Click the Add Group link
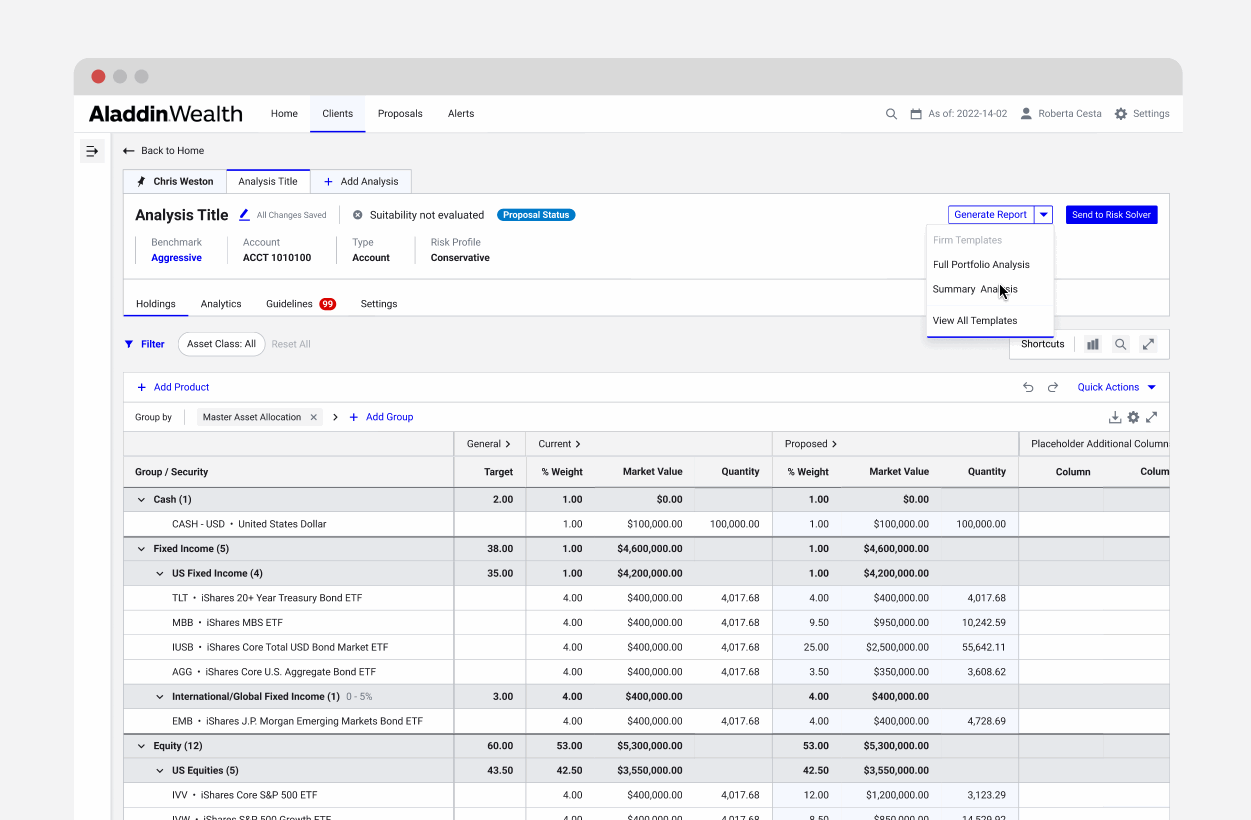This screenshot has height=820, width=1251. pos(381,417)
